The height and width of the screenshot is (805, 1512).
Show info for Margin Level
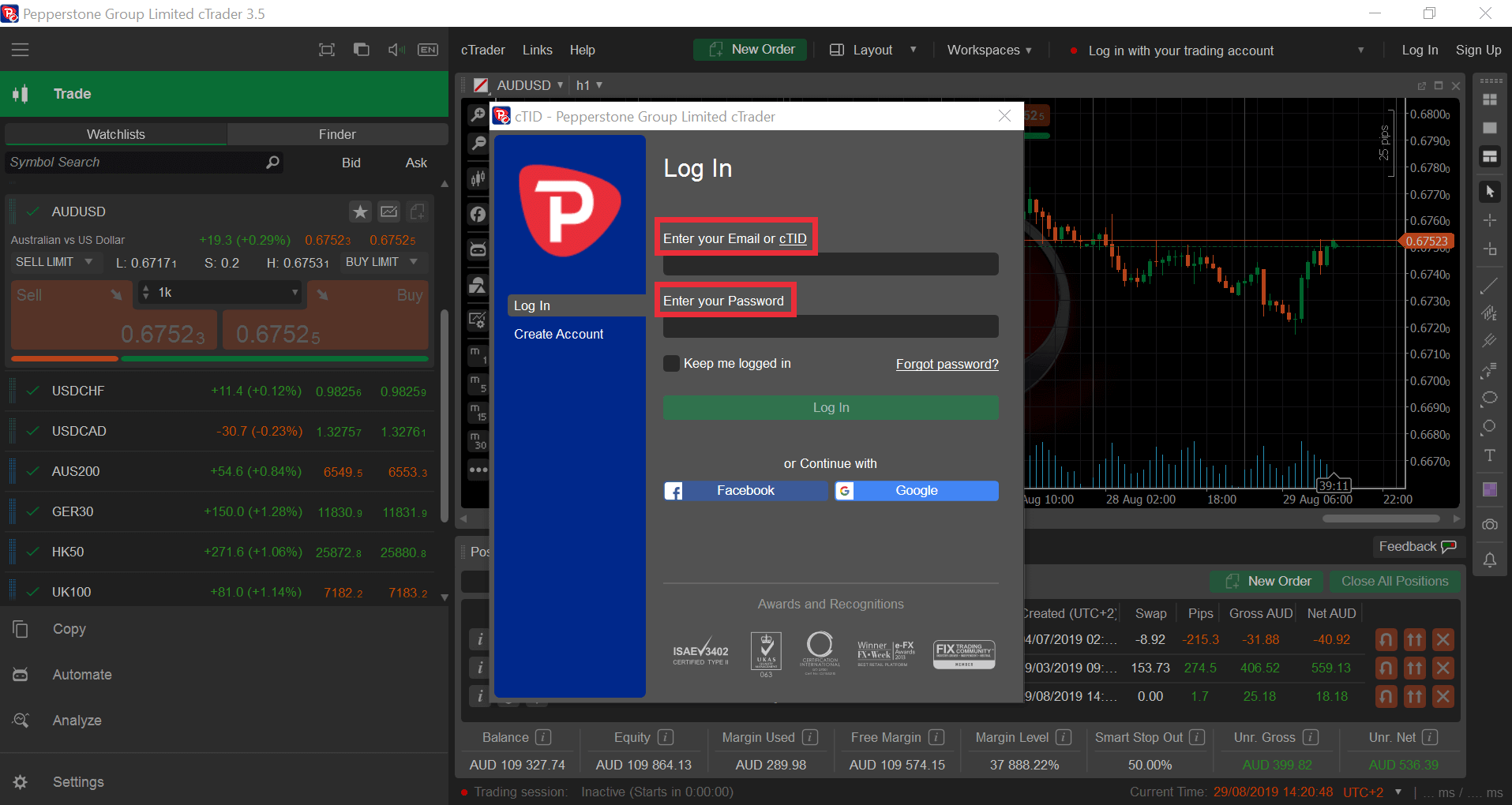(x=1064, y=737)
